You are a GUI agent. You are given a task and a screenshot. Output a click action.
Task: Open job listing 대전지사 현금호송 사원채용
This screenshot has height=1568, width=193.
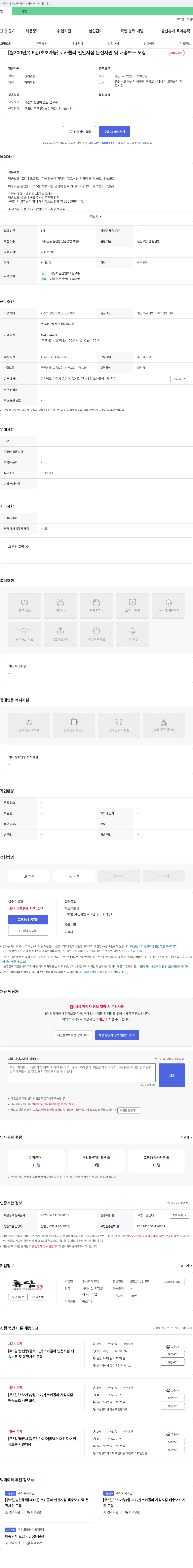point(42,1441)
